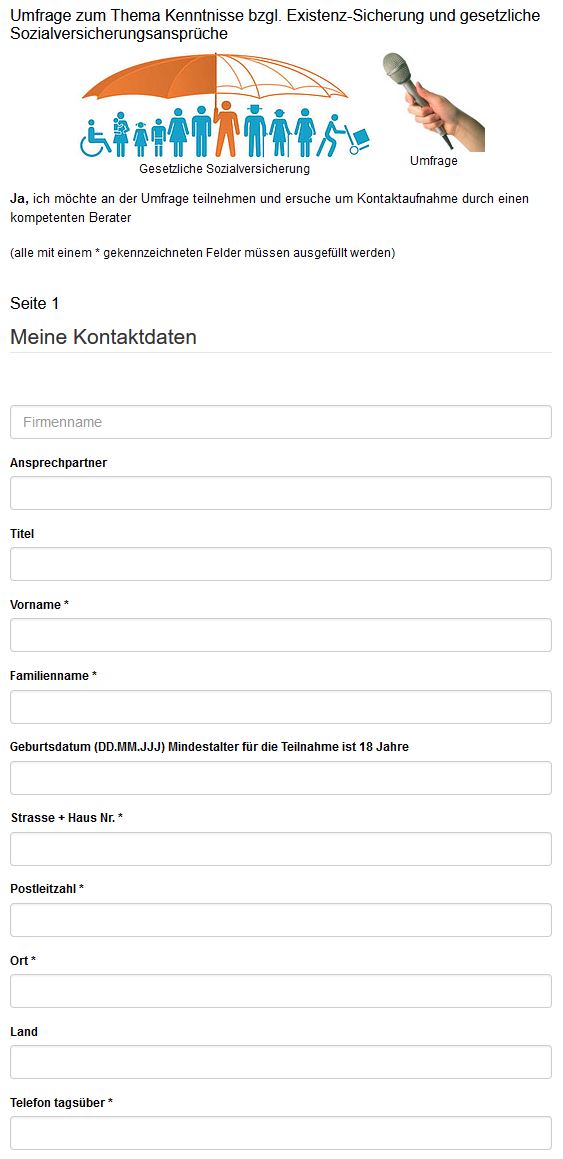Click the Umfrage caption under the microphone
The height and width of the screenshot is (1159, 563).
[434, 160]
